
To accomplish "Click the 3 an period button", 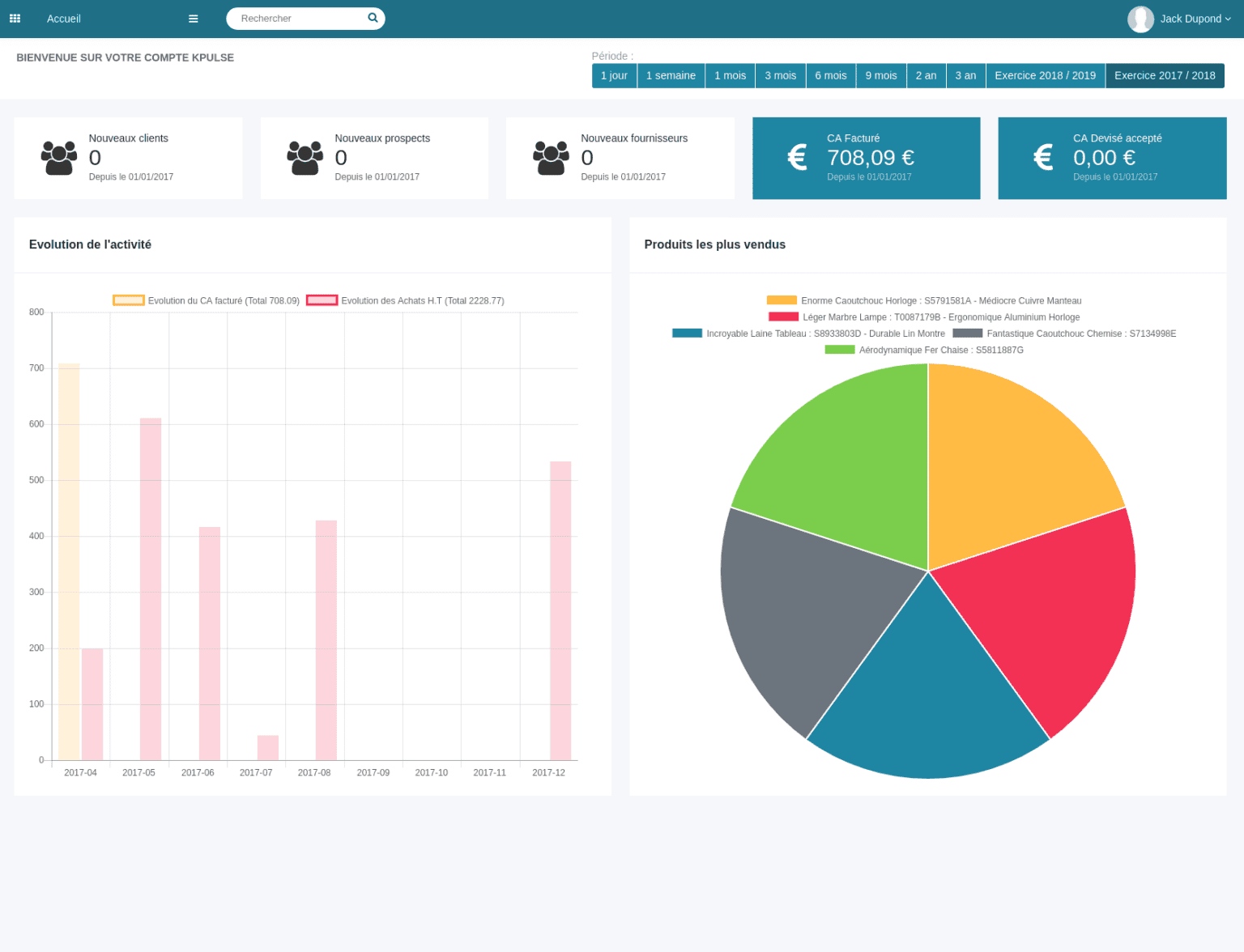I will coord(965,75).
